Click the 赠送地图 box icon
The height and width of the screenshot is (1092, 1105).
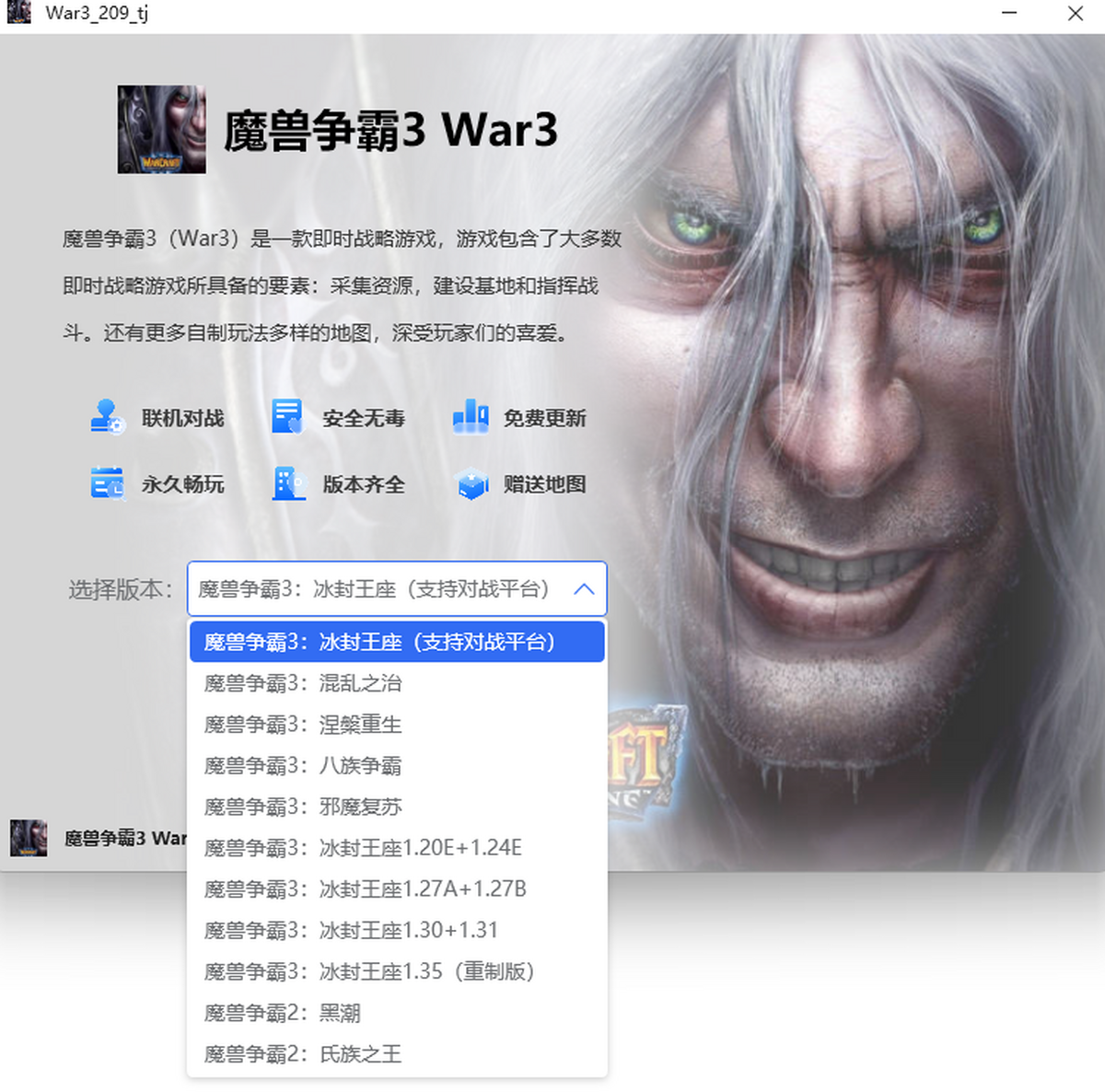[x=472, y=484]
